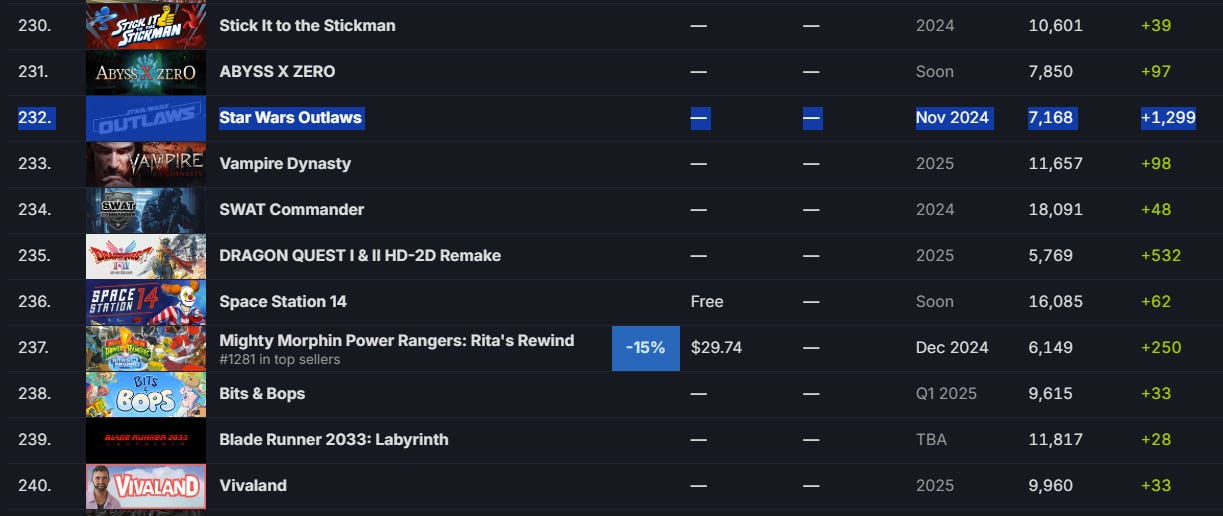Click rank number 240.

tap(35, 486)
